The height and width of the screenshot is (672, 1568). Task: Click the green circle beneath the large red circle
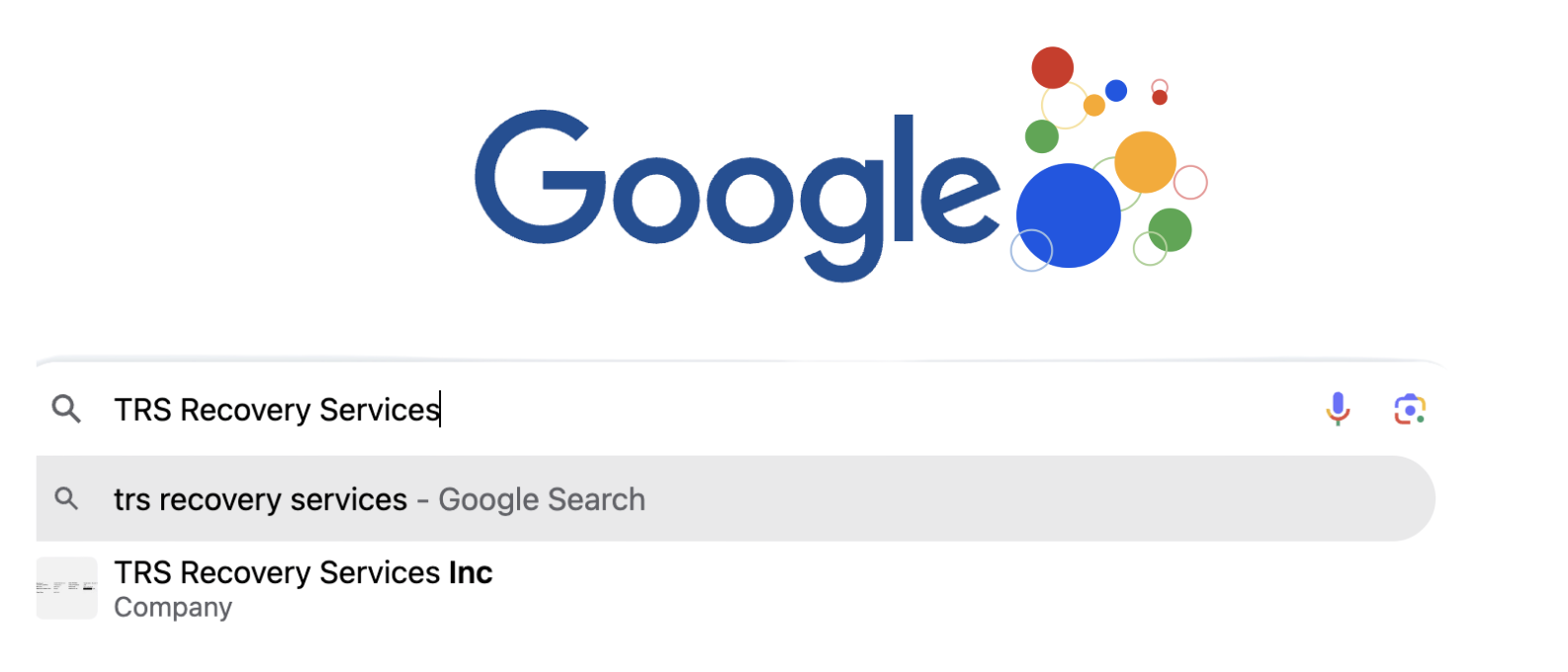pos(1042,136)
